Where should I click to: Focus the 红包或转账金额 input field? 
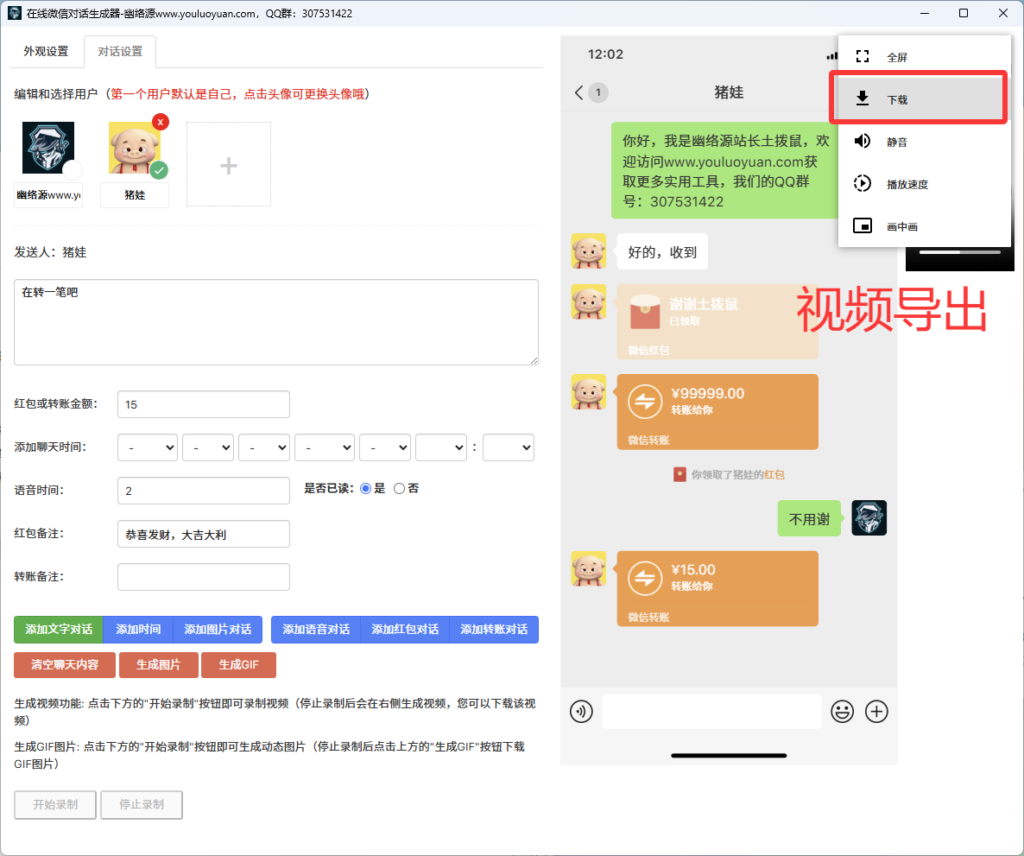point(203,404)
